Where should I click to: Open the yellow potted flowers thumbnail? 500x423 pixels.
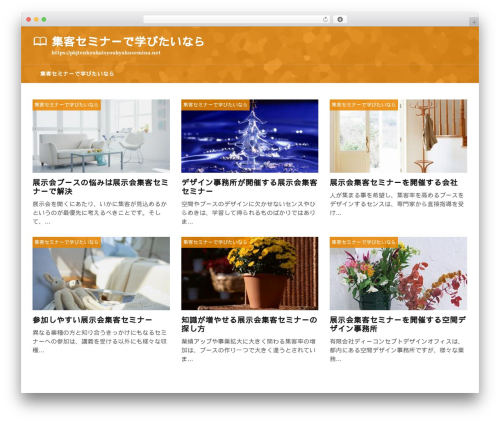(x=250, y=274)
